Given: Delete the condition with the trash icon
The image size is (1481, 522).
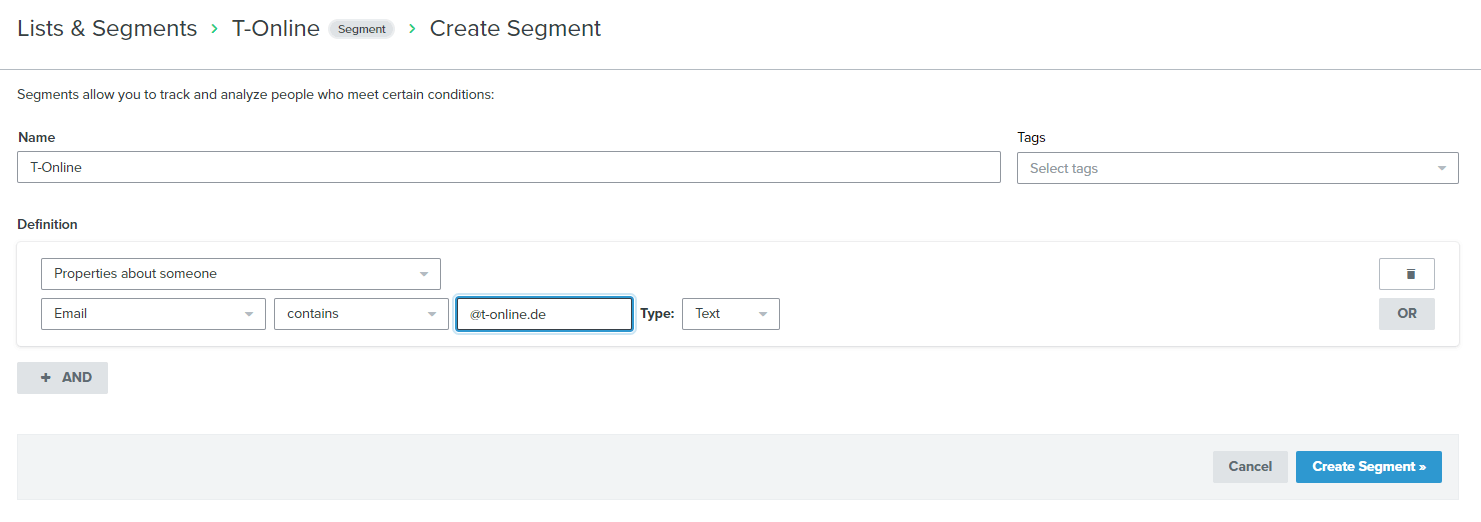Looking at the screenshot, I should 1406,274.
